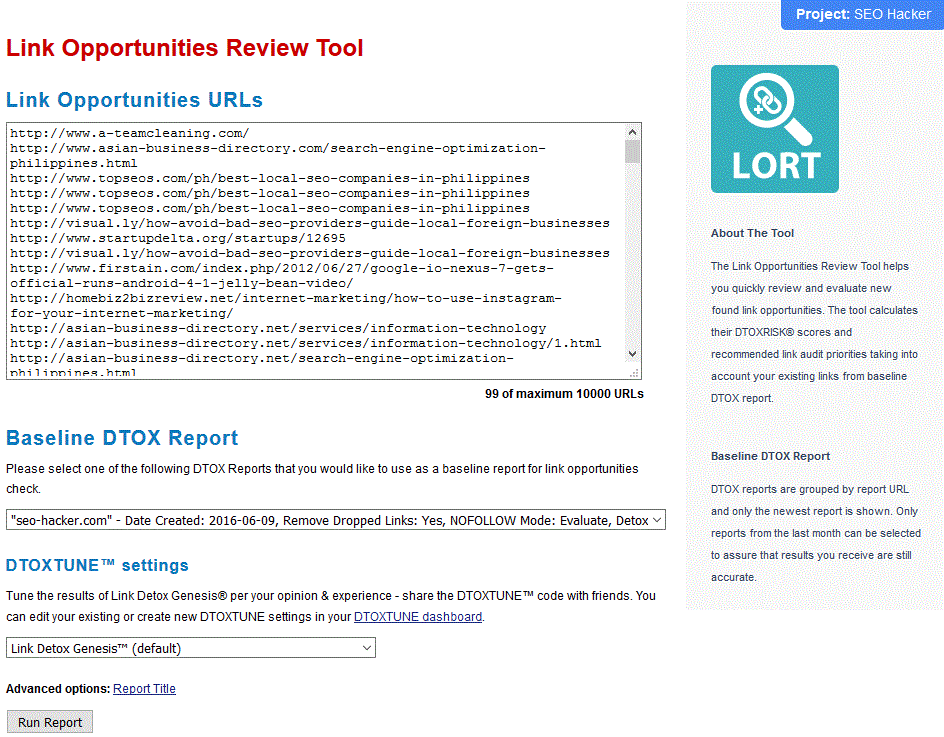Click the URL textarea scrollbar thumb
The height and width of the screenshot is (737, 944).
point(632,151)
